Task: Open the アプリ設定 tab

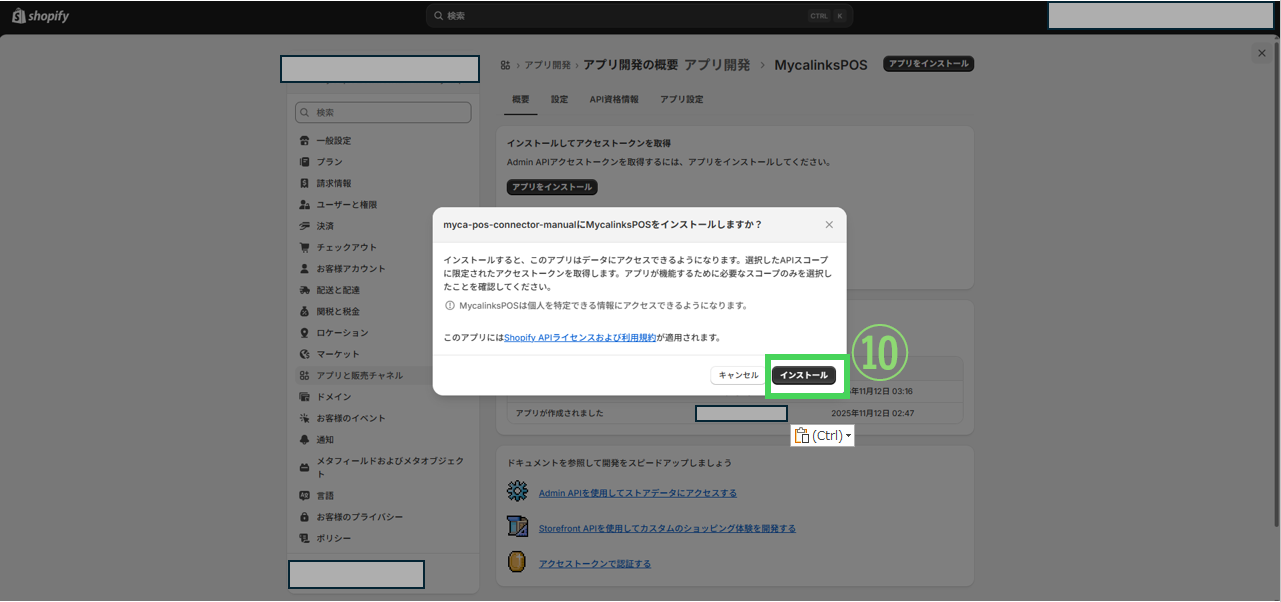Action: tap(681, 100)
